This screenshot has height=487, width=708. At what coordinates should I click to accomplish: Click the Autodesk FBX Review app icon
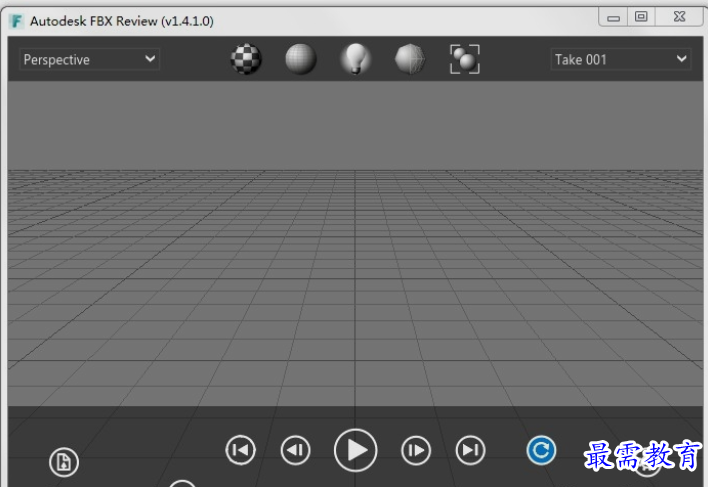click(16, 21)
